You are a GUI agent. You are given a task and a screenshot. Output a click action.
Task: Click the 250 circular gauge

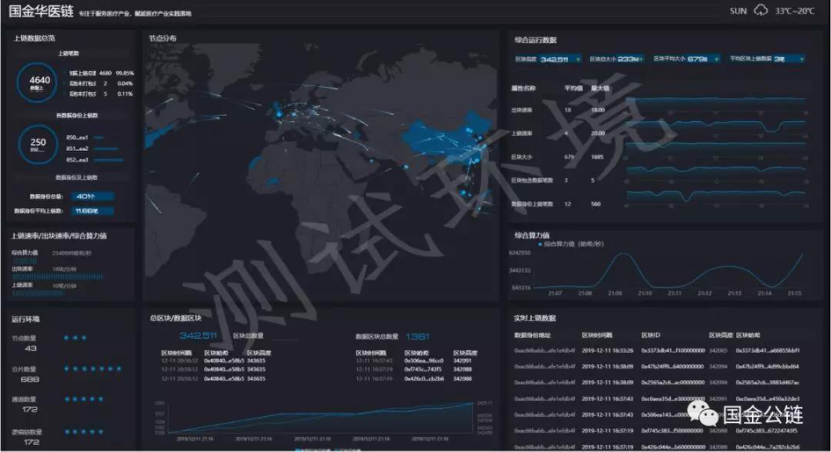pos(40,144)
